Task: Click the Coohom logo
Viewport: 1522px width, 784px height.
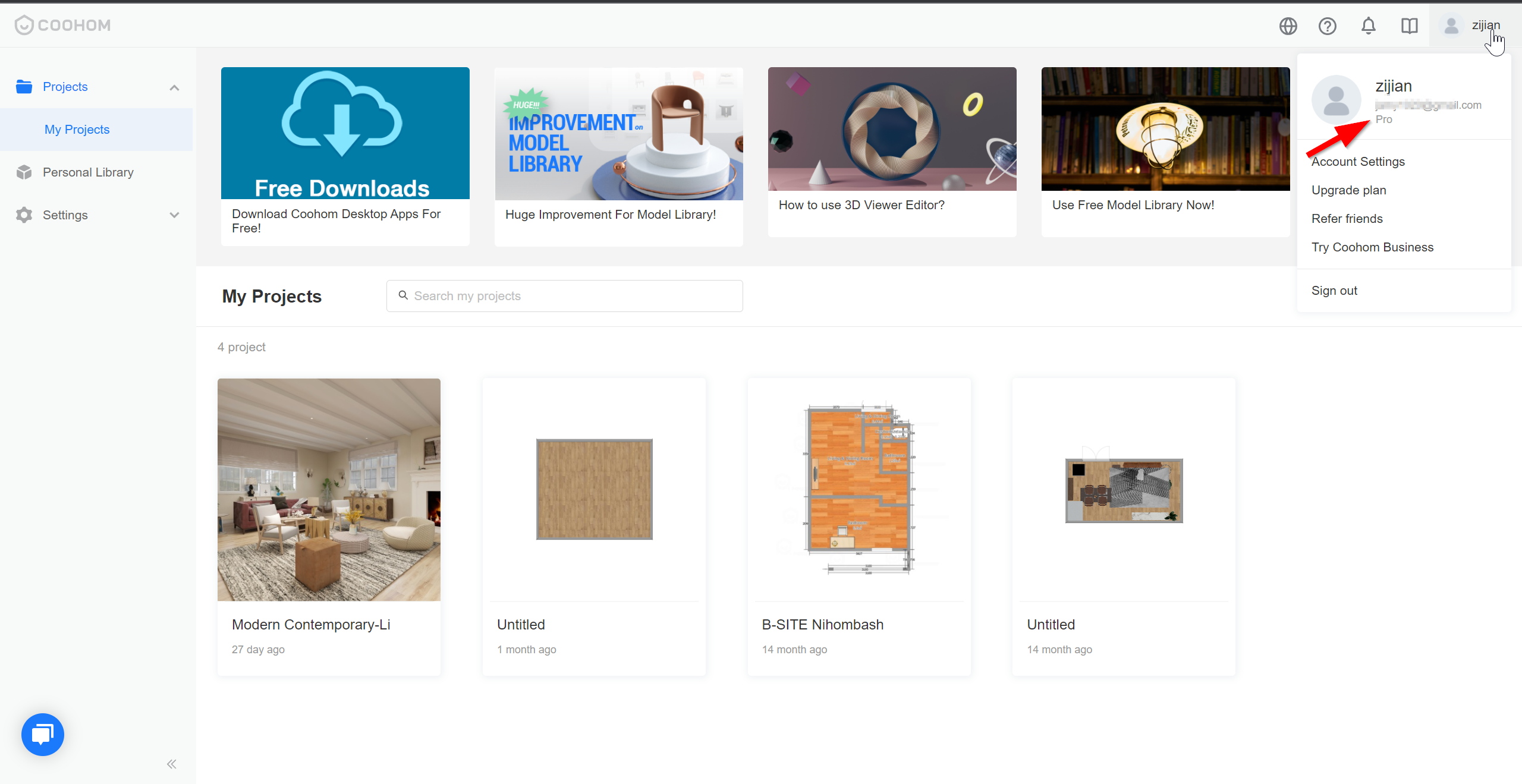Action: click(62, 25)
